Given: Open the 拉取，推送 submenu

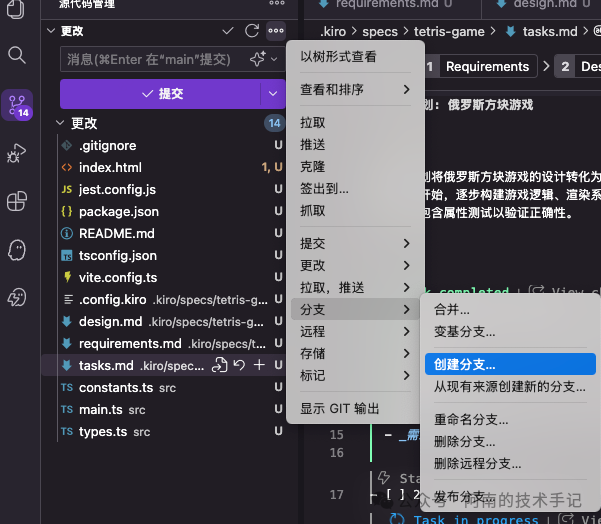Looking at the screenshot, I should (x=355, y=287).
